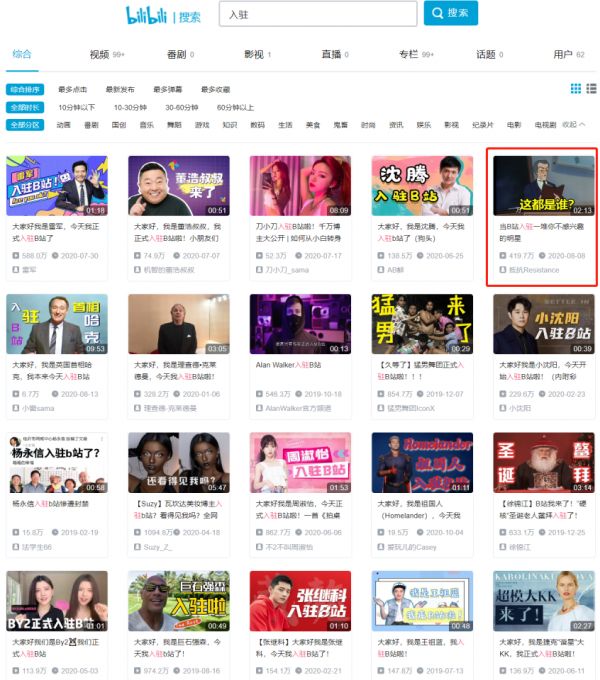Open the 专栏 tab
The width and height of the screenshot is (600, 680).
(x=409, y=54)
